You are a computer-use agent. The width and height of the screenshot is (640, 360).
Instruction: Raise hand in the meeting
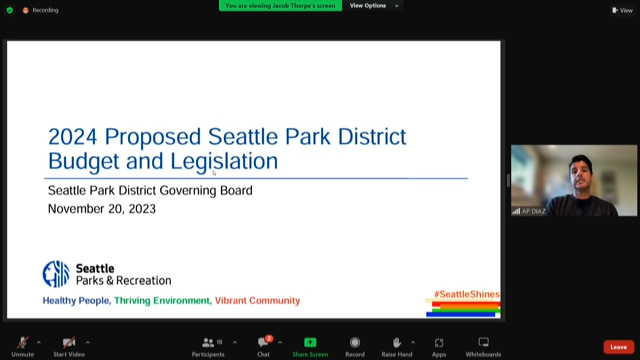397,347
